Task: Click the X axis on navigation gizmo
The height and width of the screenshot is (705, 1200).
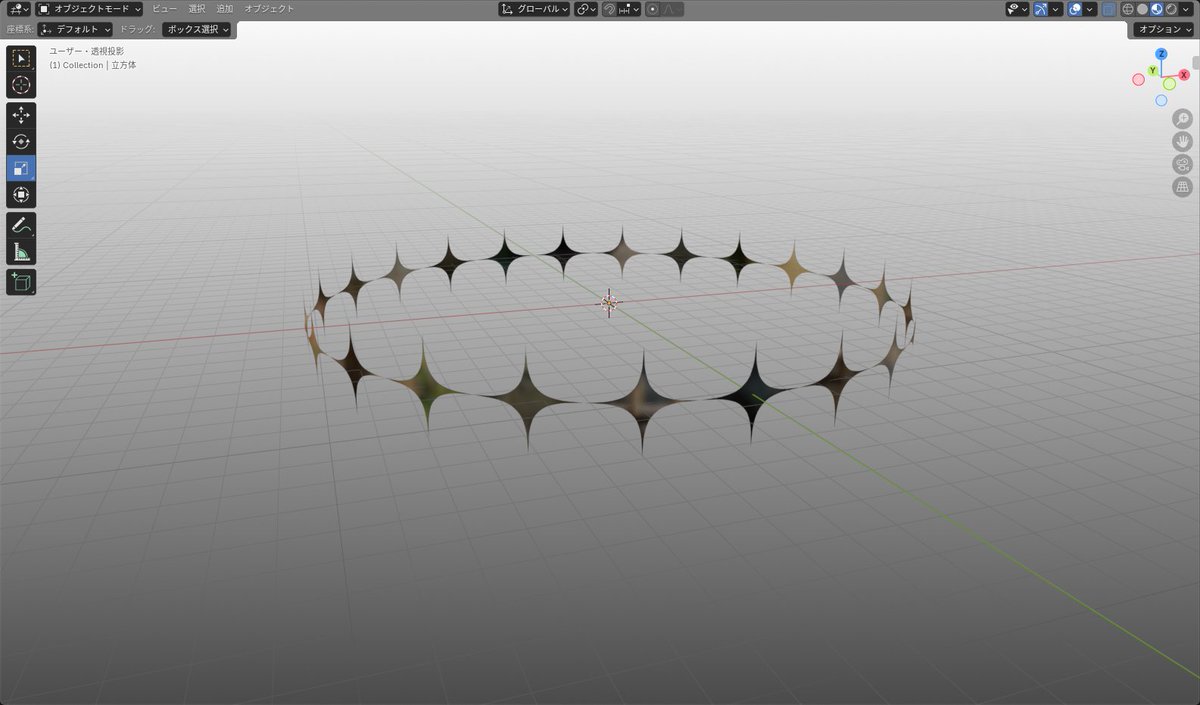Action: tap(1184, 75)
